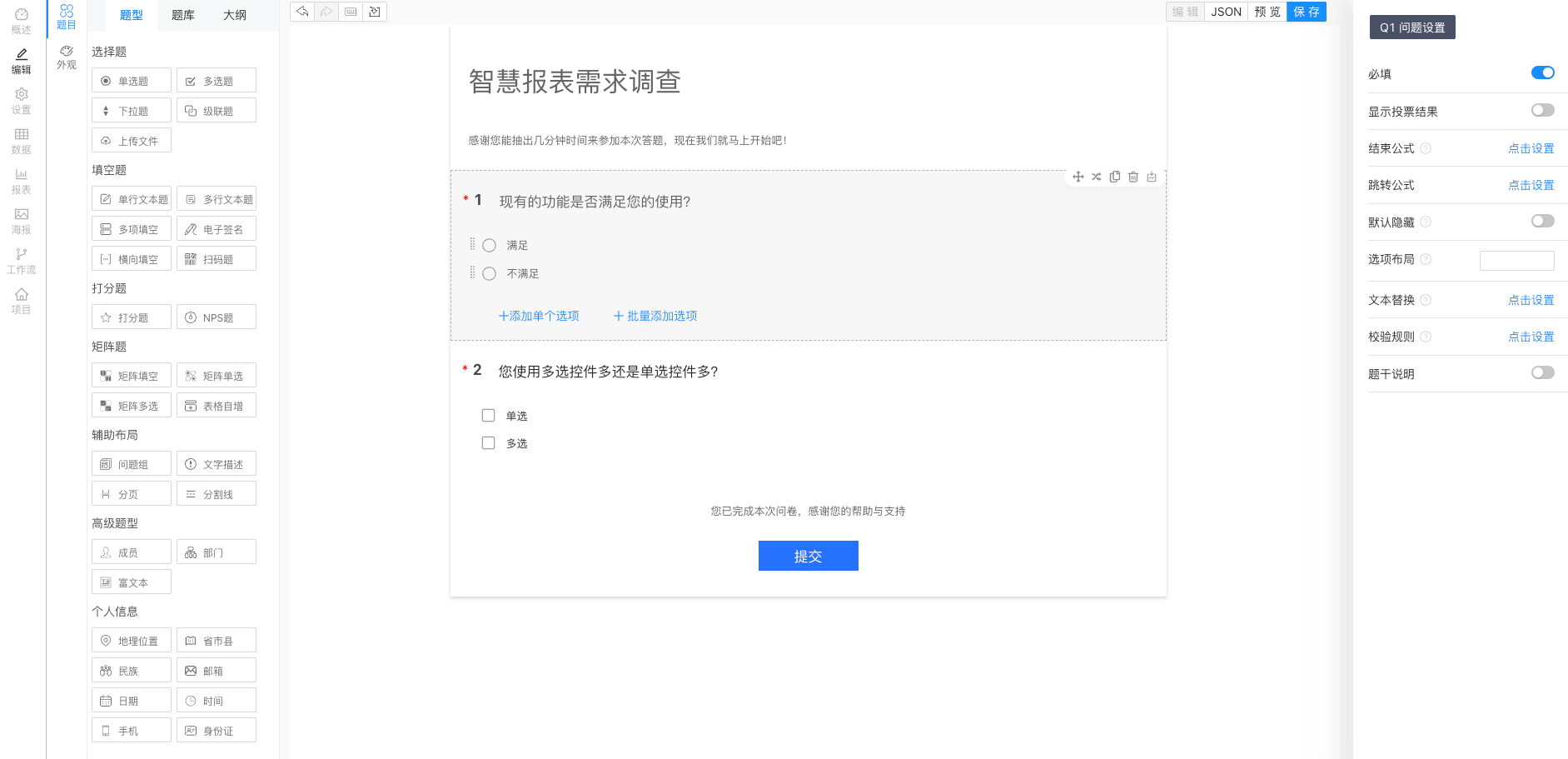Click the 选项布局 input field
Screen dimensions: 1568x759
pos(1516,260)
